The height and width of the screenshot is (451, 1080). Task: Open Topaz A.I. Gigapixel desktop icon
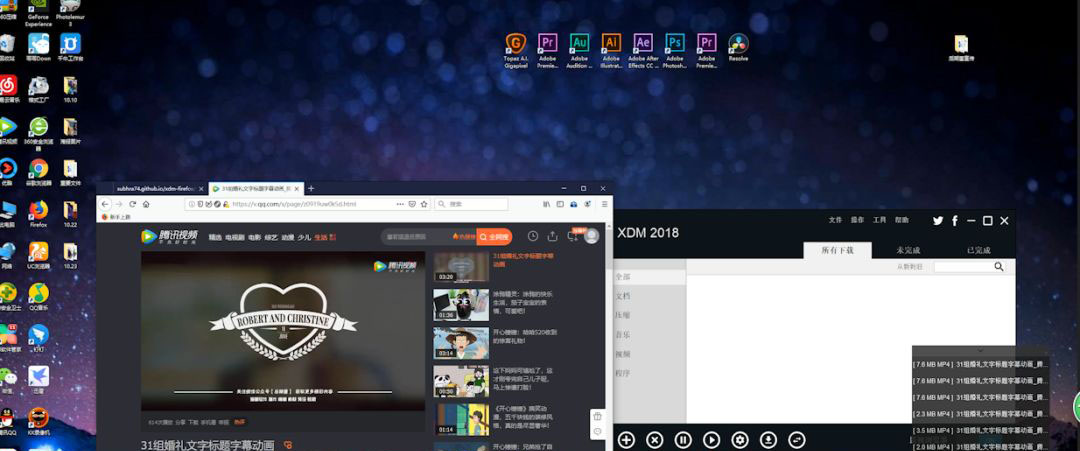(516, 50)
